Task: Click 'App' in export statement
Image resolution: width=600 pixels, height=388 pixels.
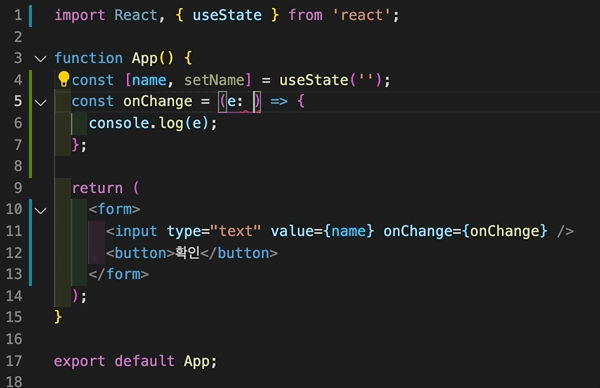Action: [x=196, y=361]
